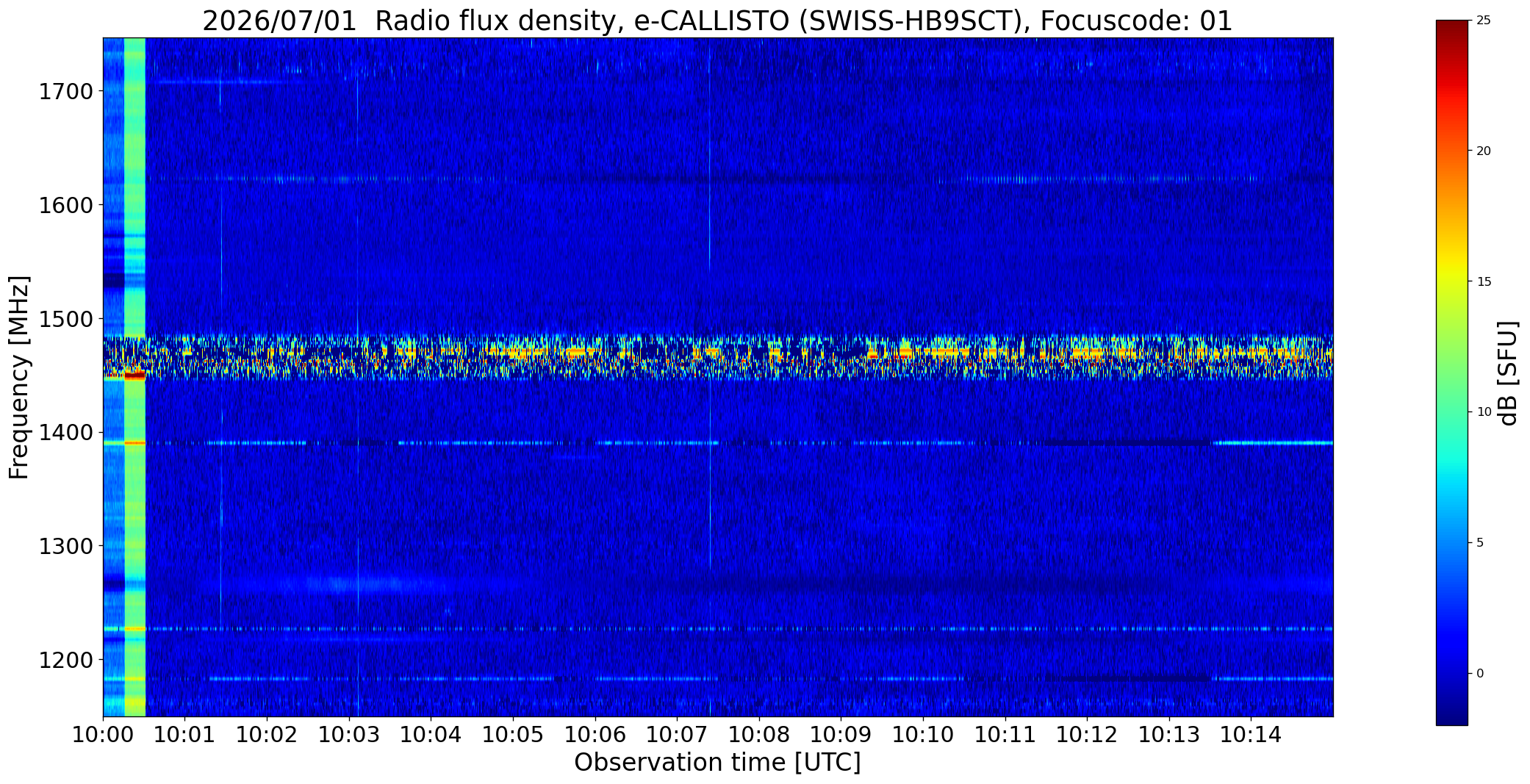Click the bright 1390 MHz line after 10:13
The height and width of the screenshot is (784, 1530).
coord(1273,443)
